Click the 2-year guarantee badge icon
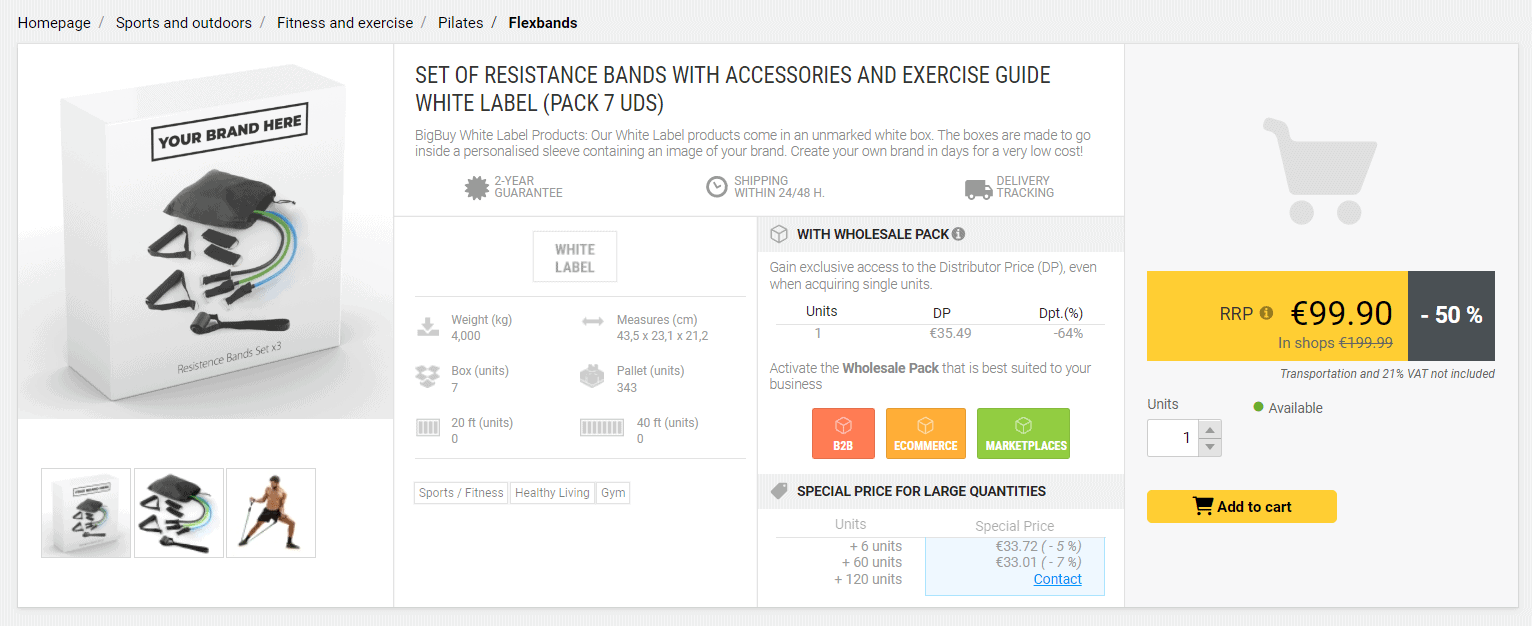 pos(477,187)
